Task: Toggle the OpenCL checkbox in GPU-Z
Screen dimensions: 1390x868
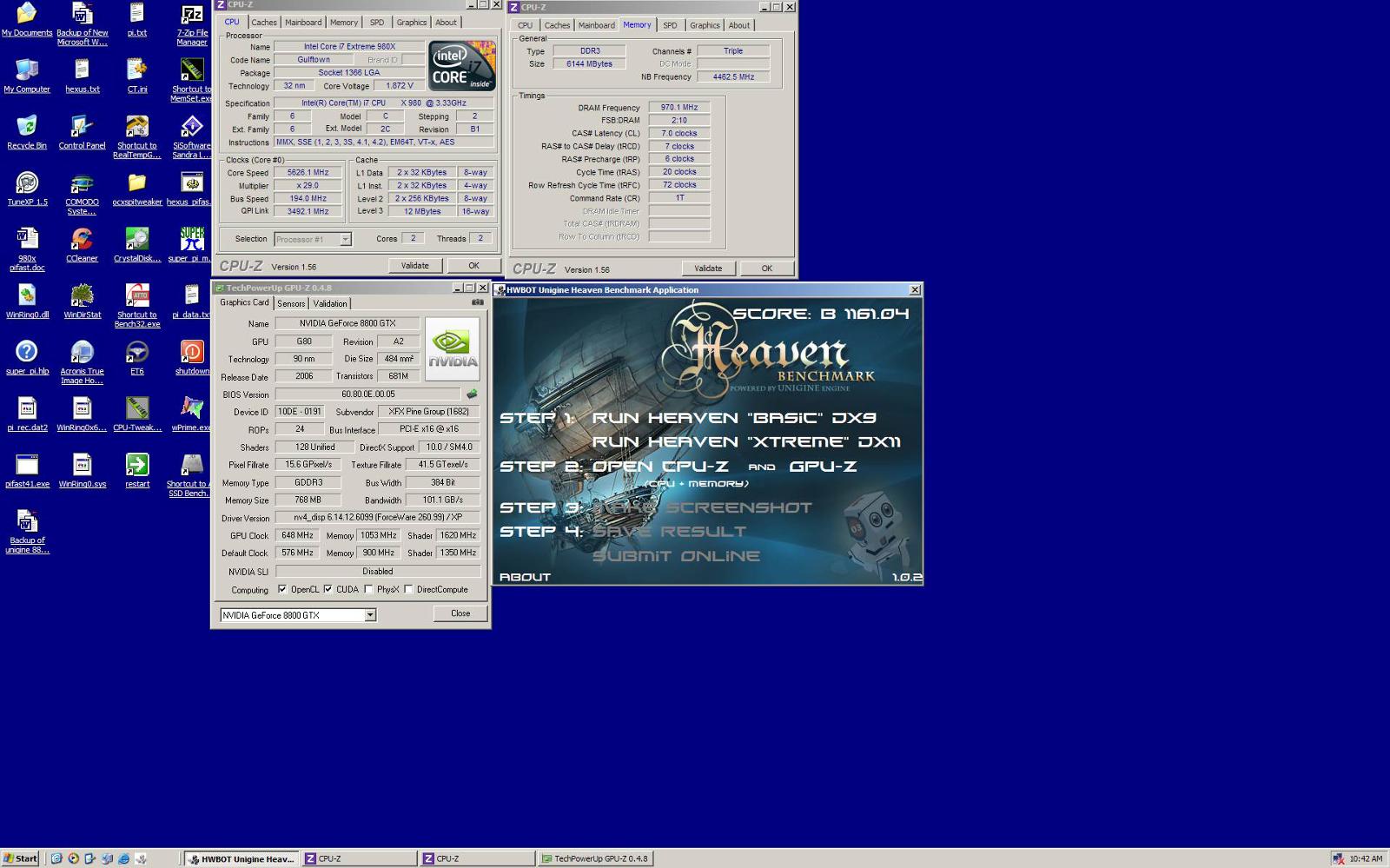Action: point(282,589)
